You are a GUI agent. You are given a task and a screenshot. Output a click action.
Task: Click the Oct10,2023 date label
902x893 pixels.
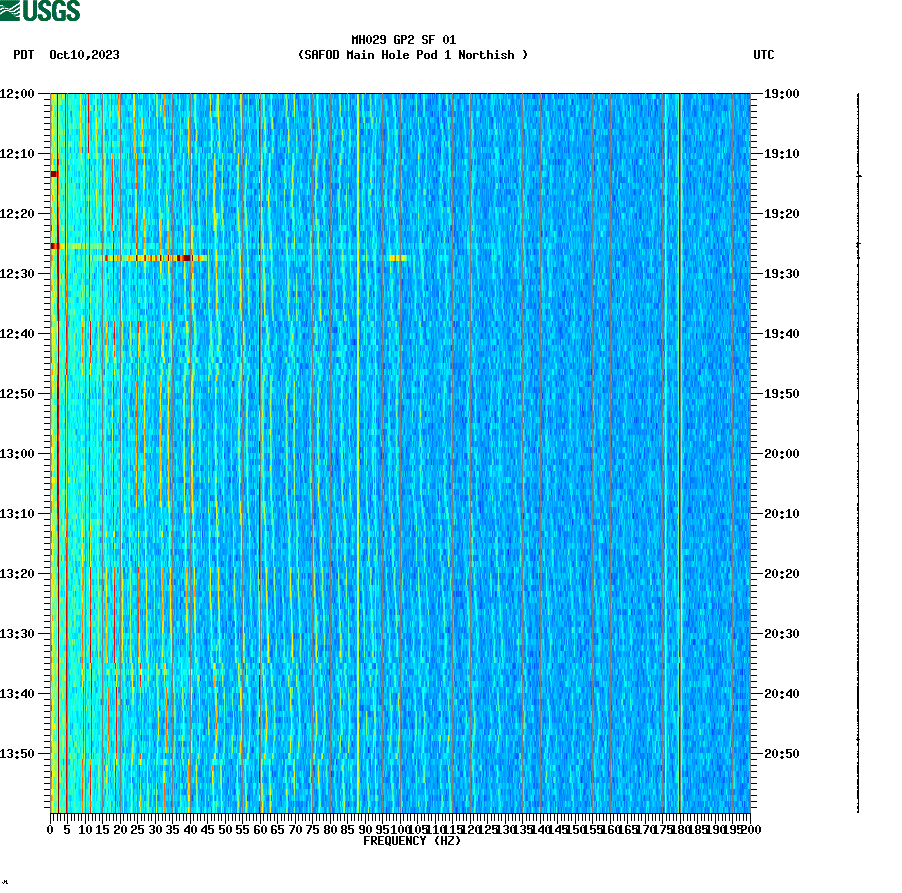84,55
